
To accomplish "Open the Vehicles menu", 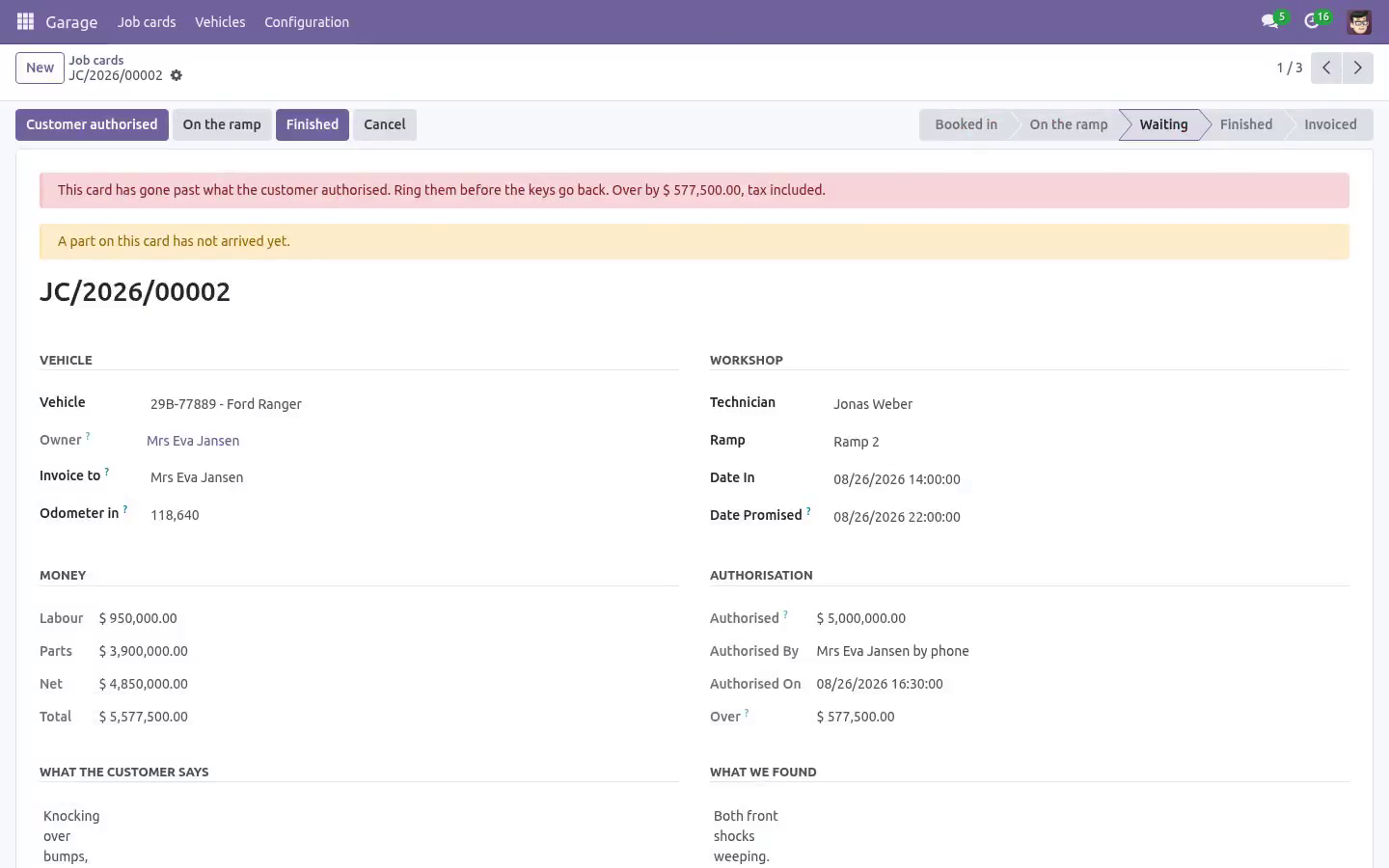I will (x=220, y=21).
